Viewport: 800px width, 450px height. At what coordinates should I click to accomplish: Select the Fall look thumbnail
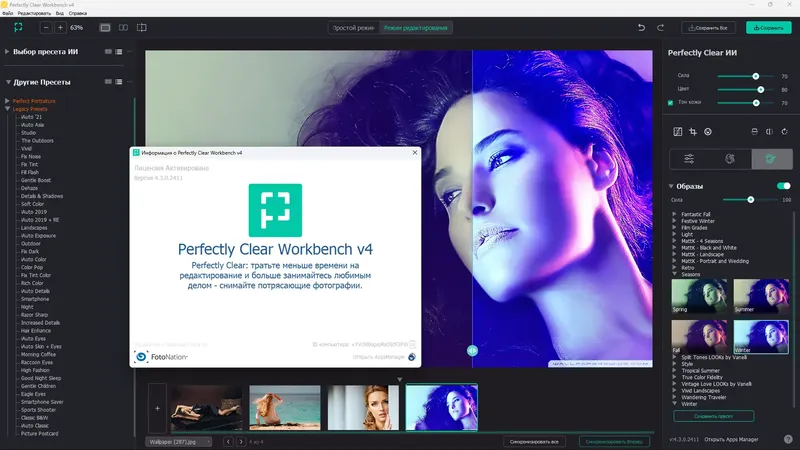click(699, 337)
